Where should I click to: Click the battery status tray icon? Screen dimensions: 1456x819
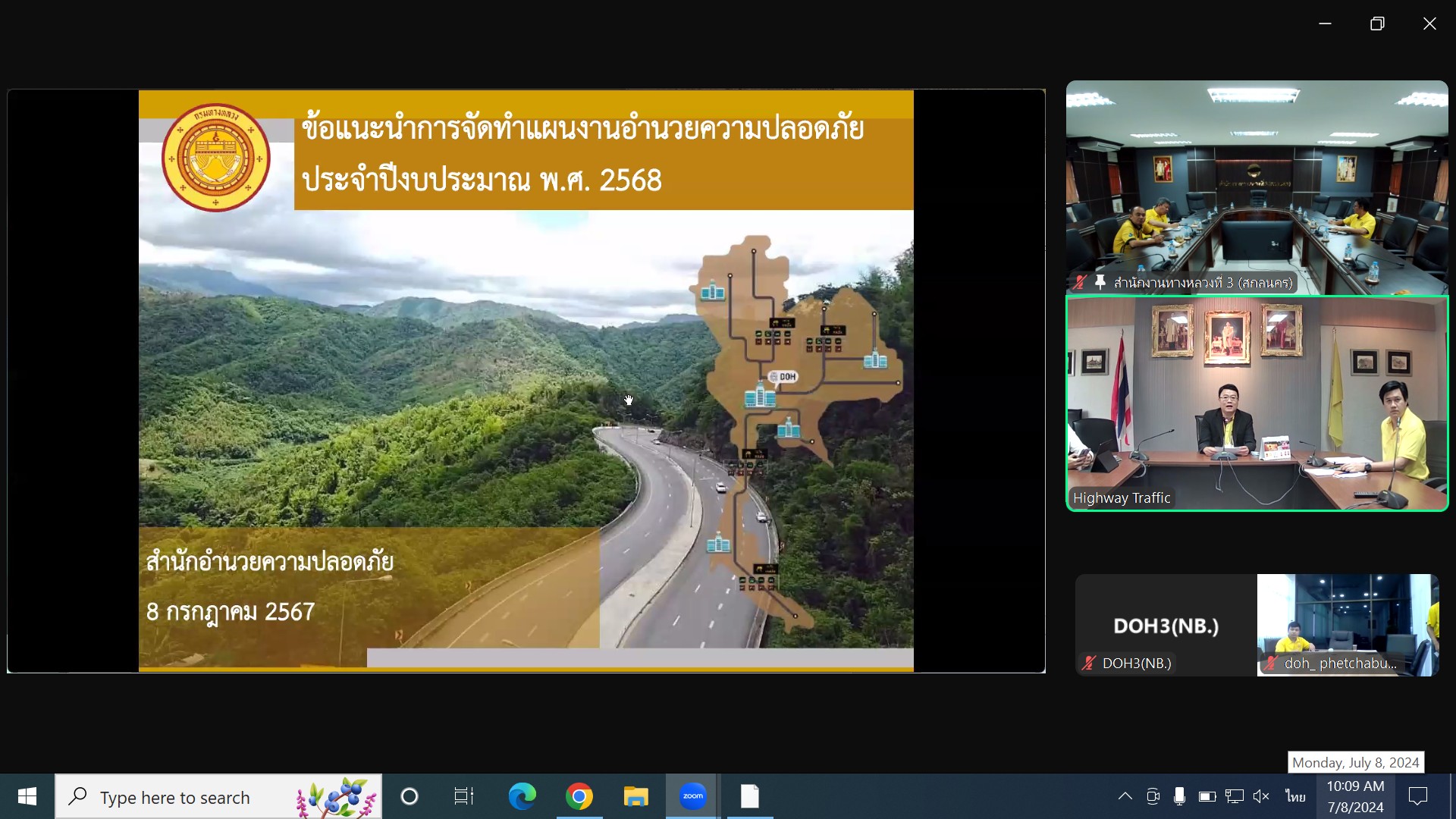(1207, 796)
